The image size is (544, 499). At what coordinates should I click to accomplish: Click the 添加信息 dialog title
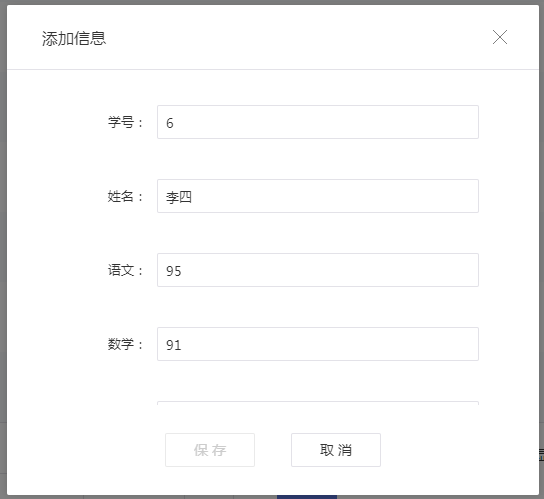pos(74,38)
